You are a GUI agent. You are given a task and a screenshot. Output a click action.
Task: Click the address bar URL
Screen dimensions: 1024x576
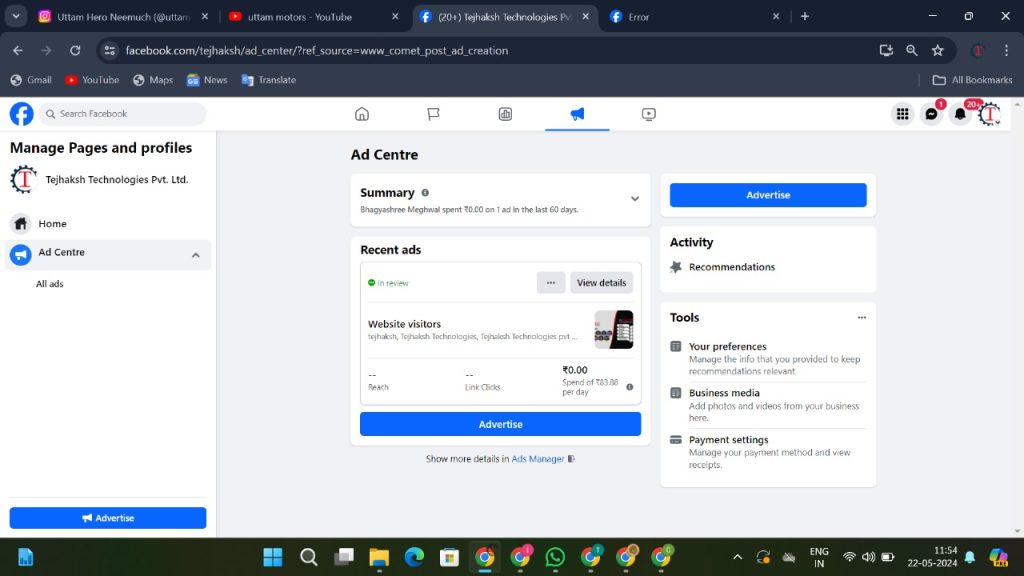click(x=317, y=50)
